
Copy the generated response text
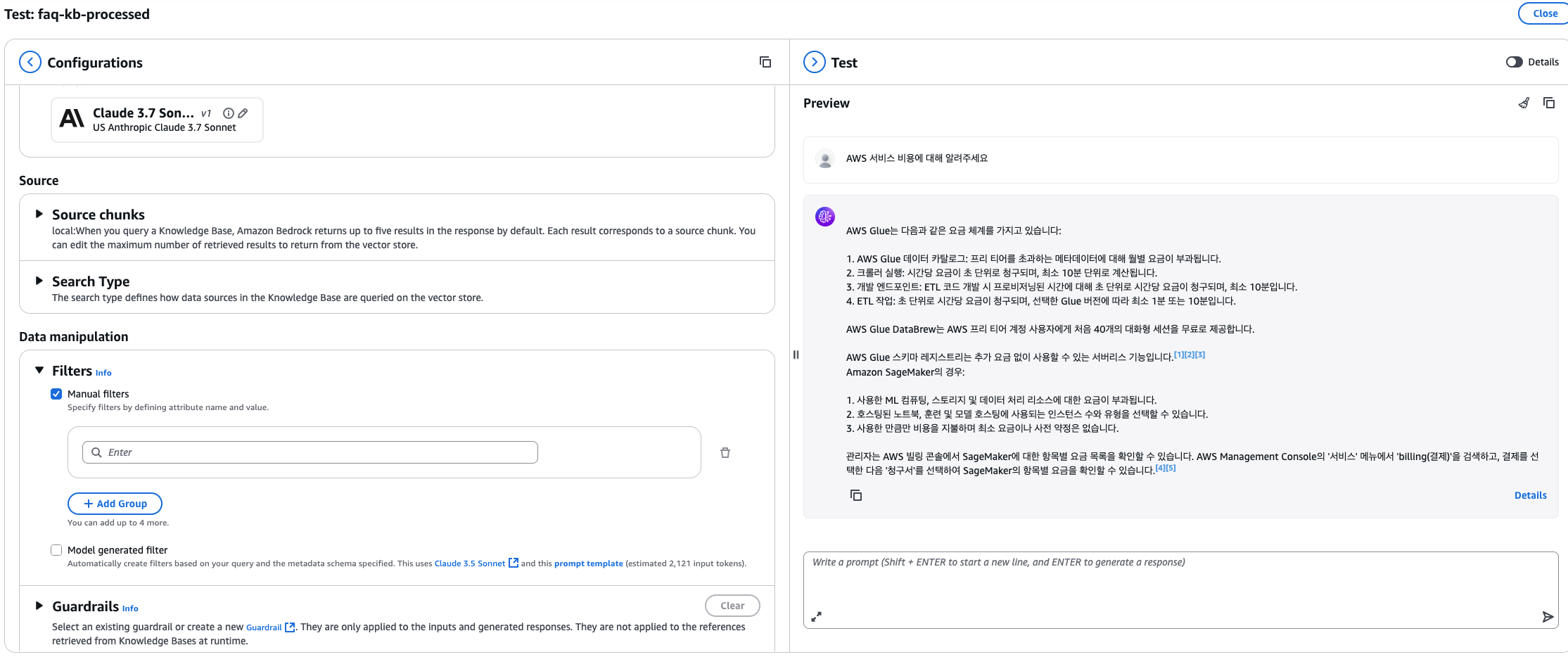(856, 495)
